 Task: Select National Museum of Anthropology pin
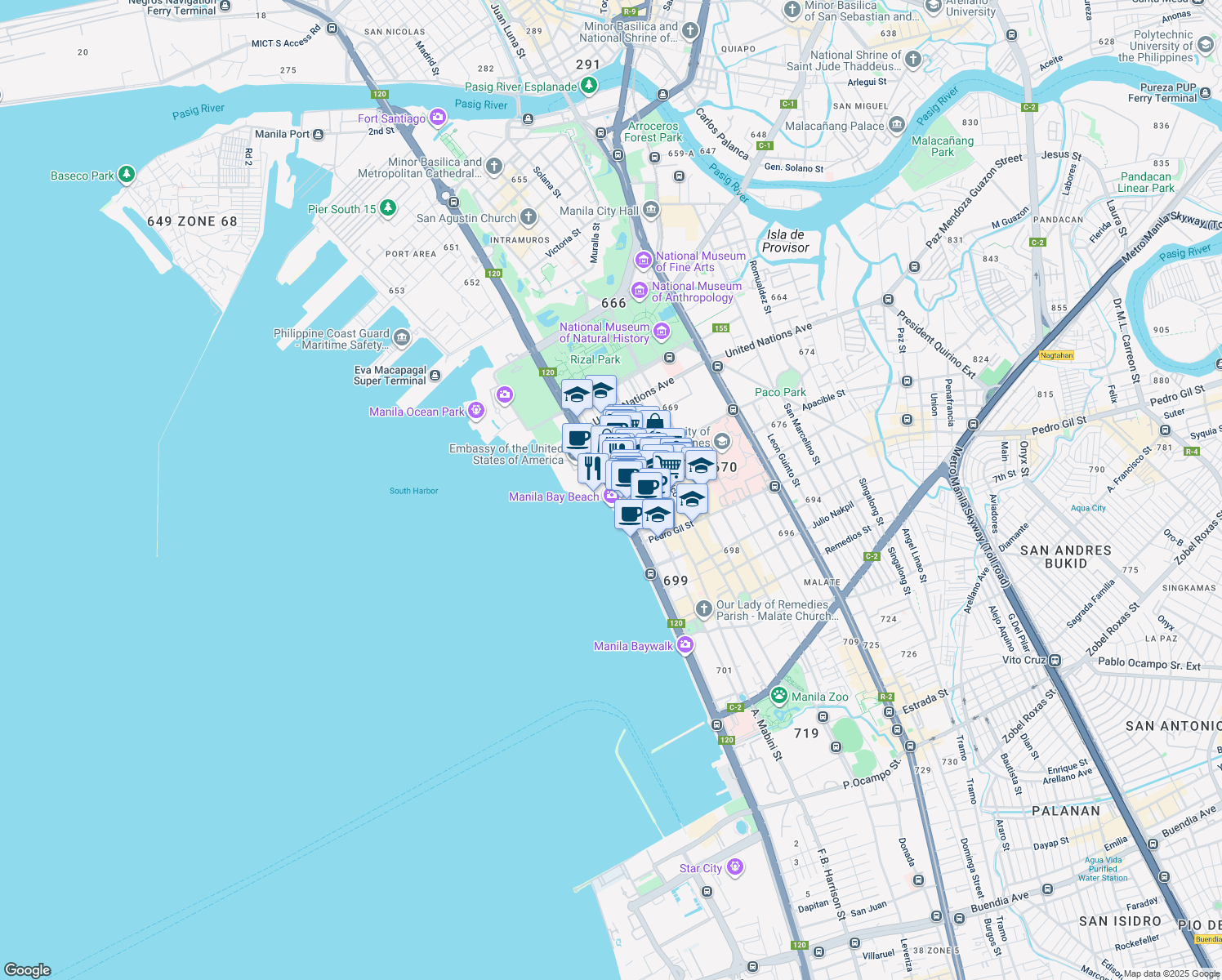(x=640, y=291)
